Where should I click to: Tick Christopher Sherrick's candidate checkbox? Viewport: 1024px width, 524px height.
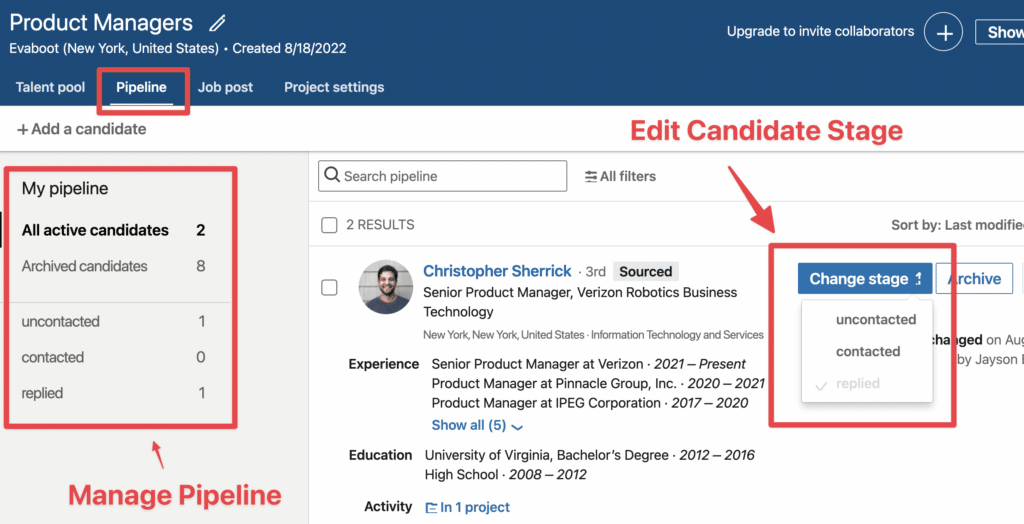pos(329,287)
